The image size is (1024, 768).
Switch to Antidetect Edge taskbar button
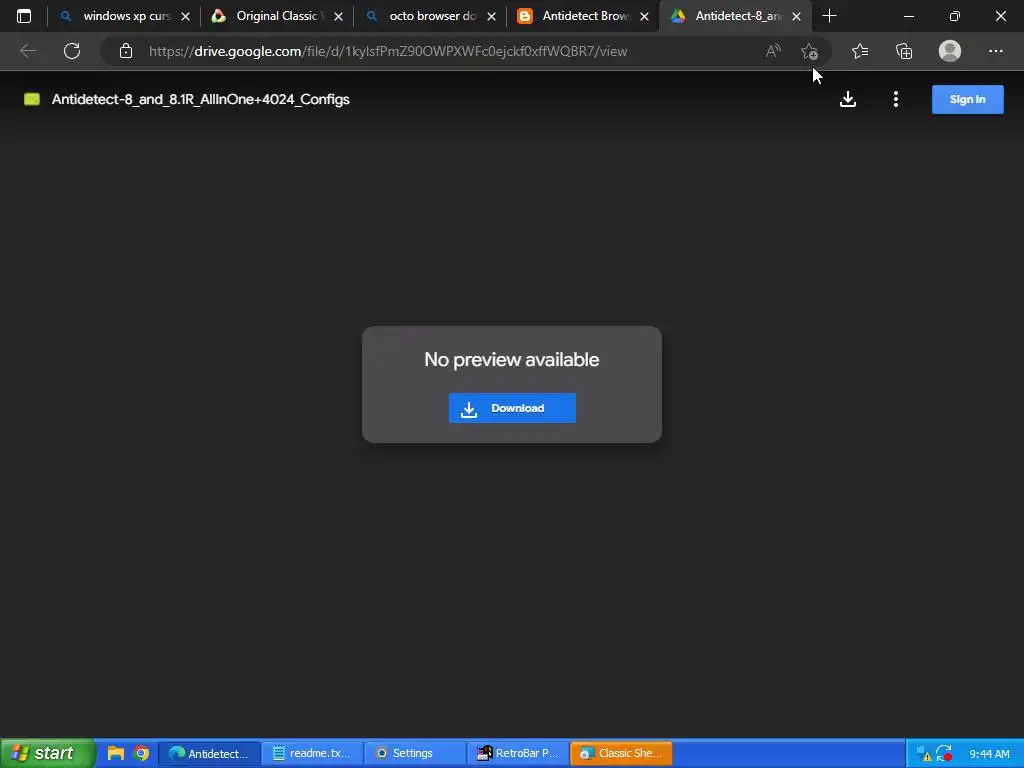click(210, 754)
